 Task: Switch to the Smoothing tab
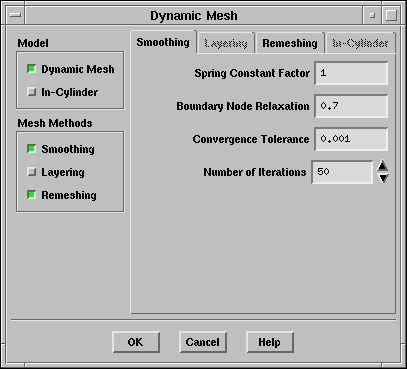pos(163,42)
